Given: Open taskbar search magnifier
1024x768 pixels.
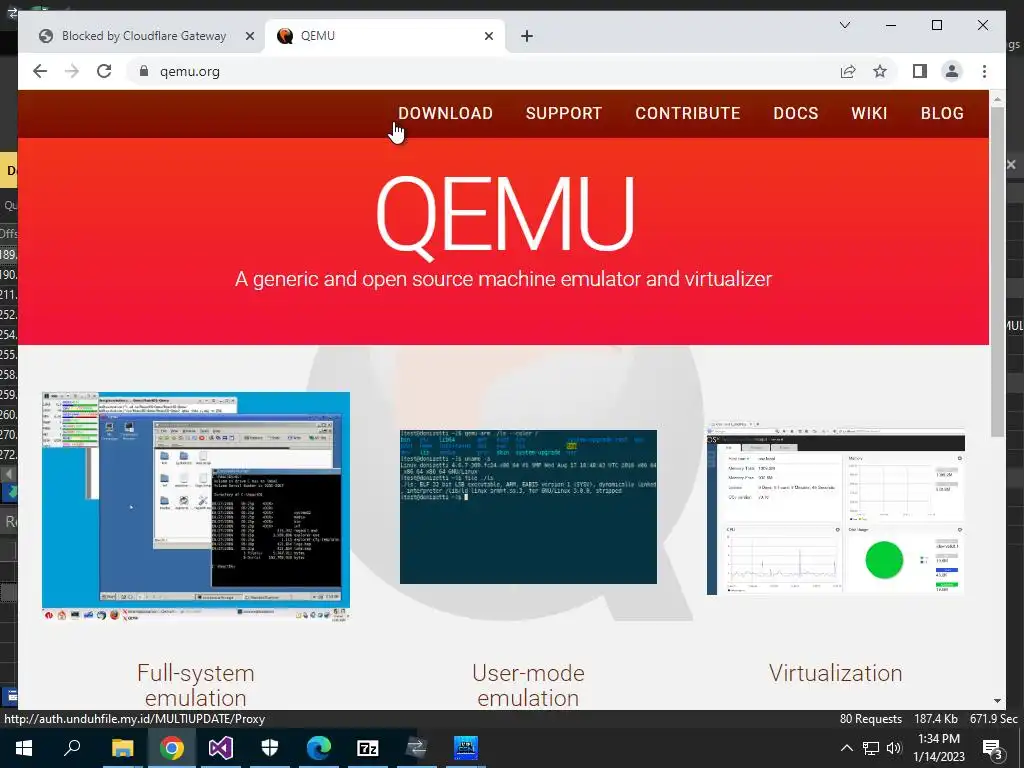Looking at the screenshot, I should (x=72, y=748).
